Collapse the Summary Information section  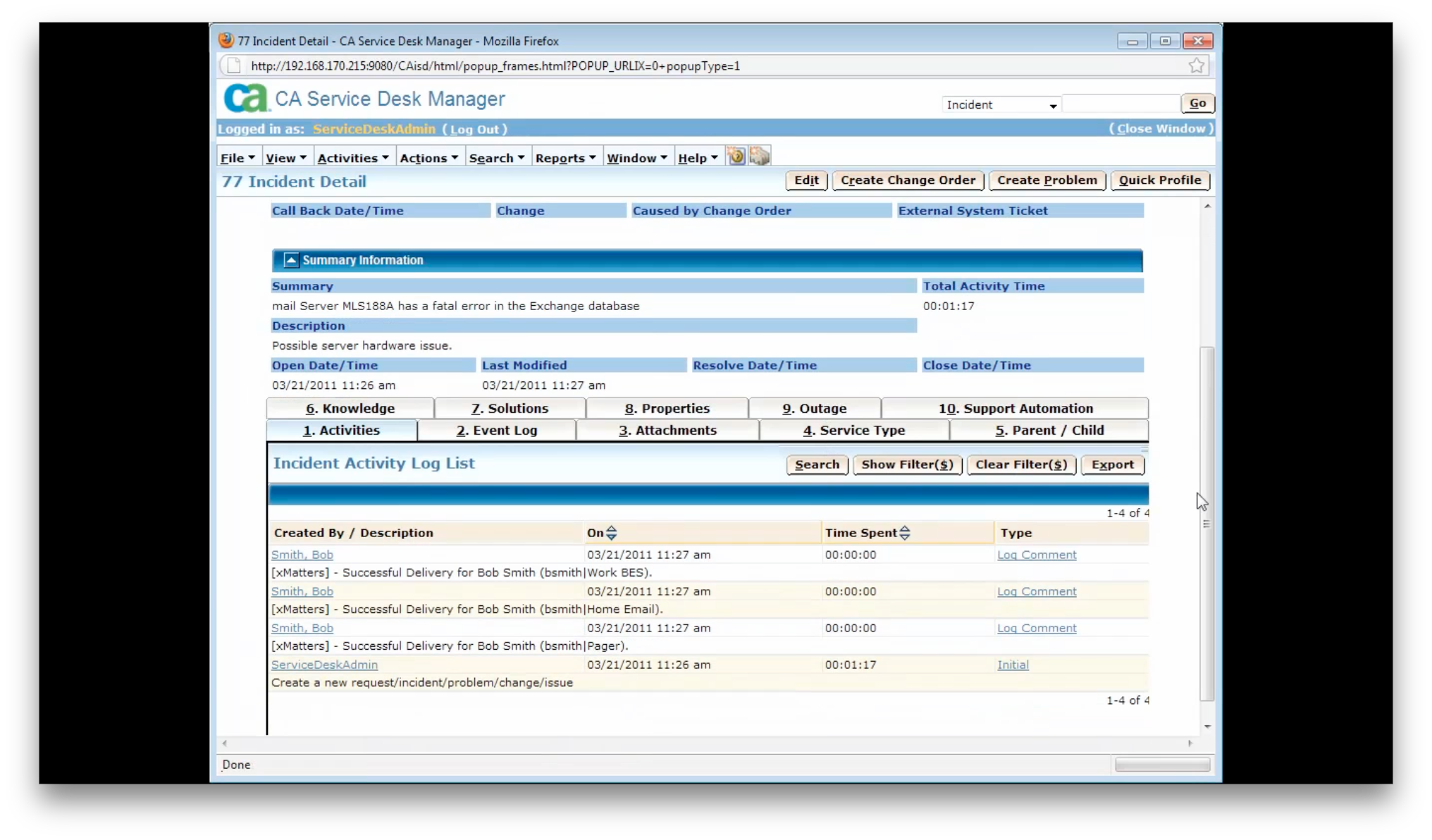(290, 260)
